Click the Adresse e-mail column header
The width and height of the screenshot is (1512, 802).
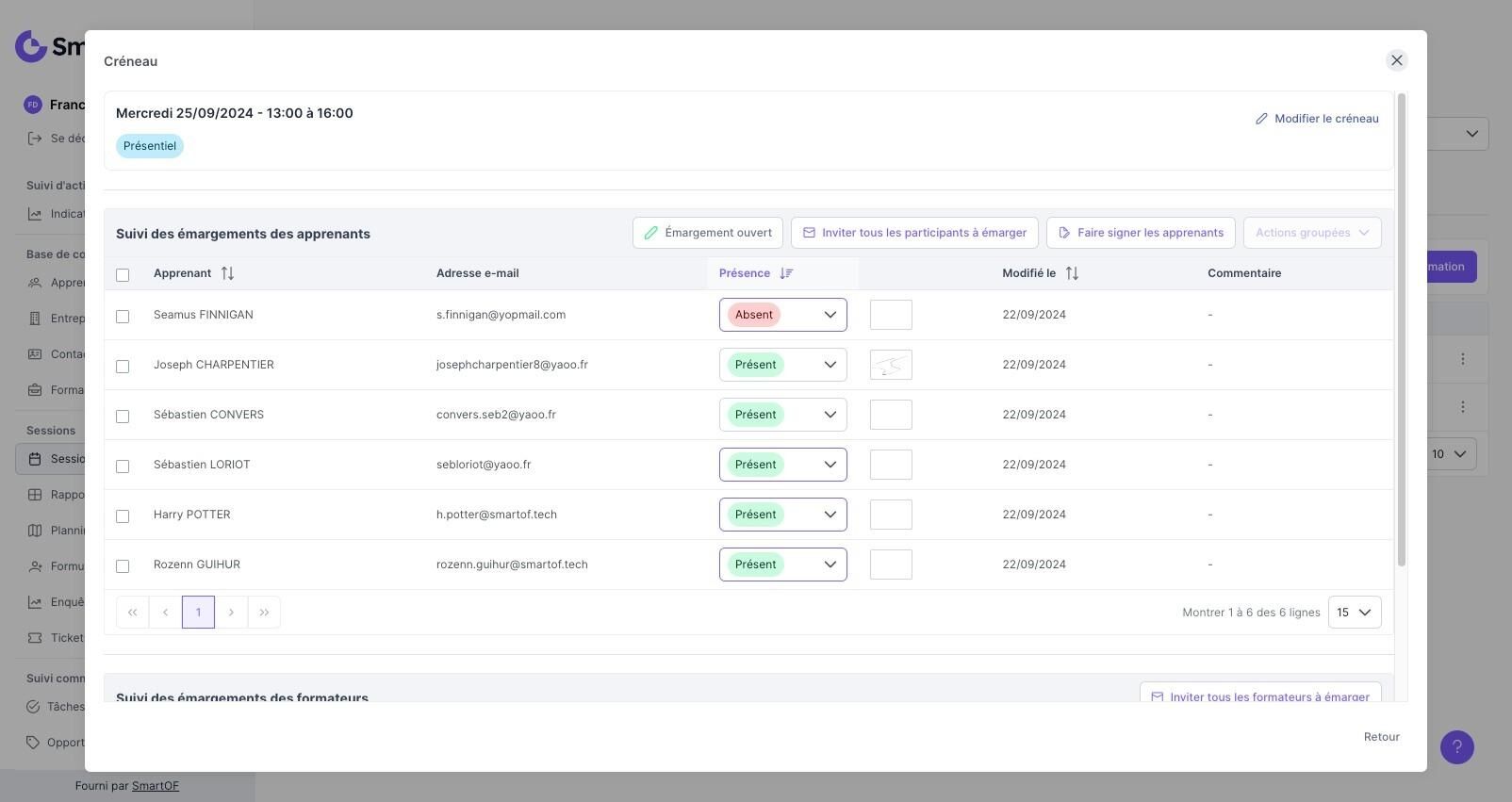click(x=478, y=273)
